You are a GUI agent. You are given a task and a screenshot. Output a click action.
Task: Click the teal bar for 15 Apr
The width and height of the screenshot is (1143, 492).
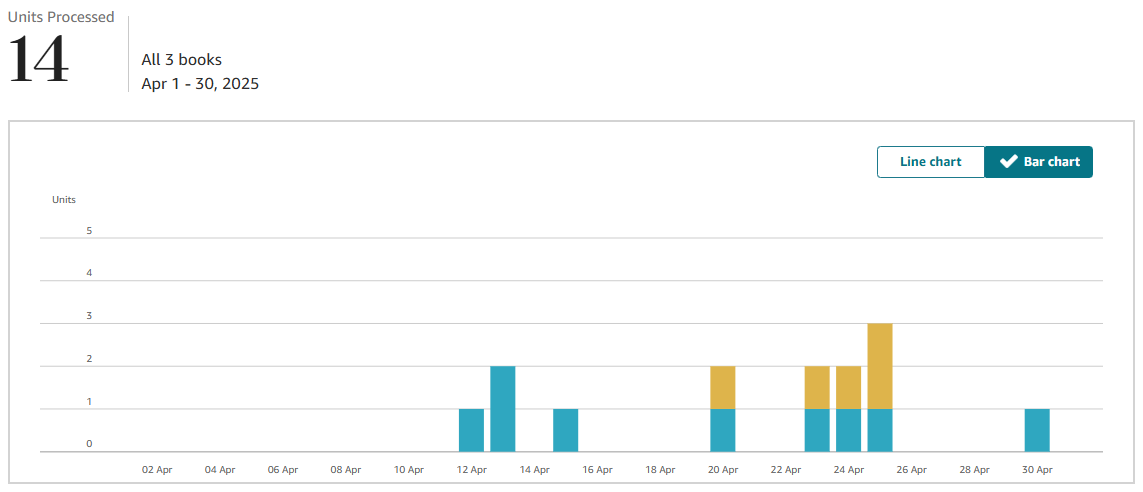[x=566, y=430]
